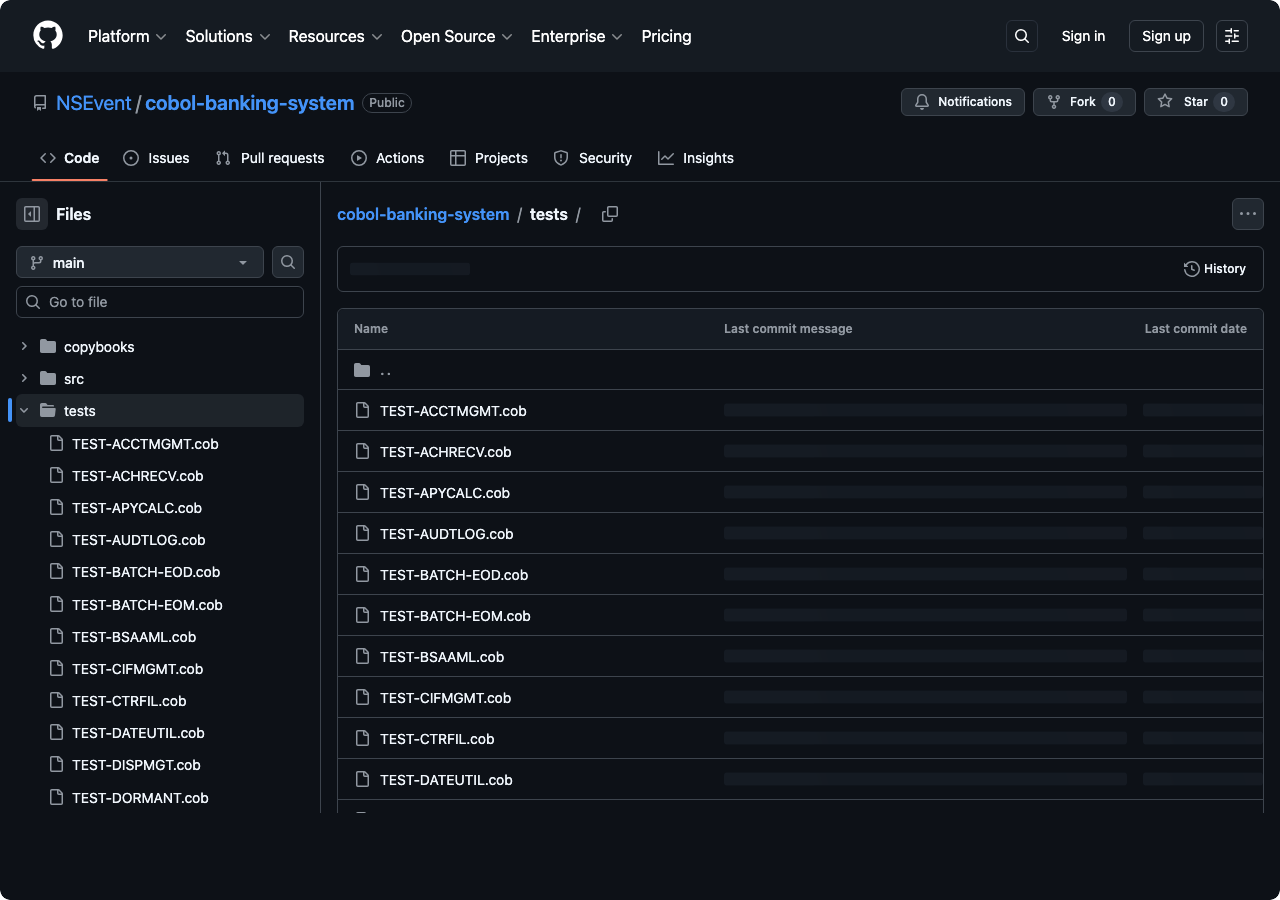Collapse the tests folder in tree
The width and height of the screenshot is (1280, 900).
tap(24, 411)
